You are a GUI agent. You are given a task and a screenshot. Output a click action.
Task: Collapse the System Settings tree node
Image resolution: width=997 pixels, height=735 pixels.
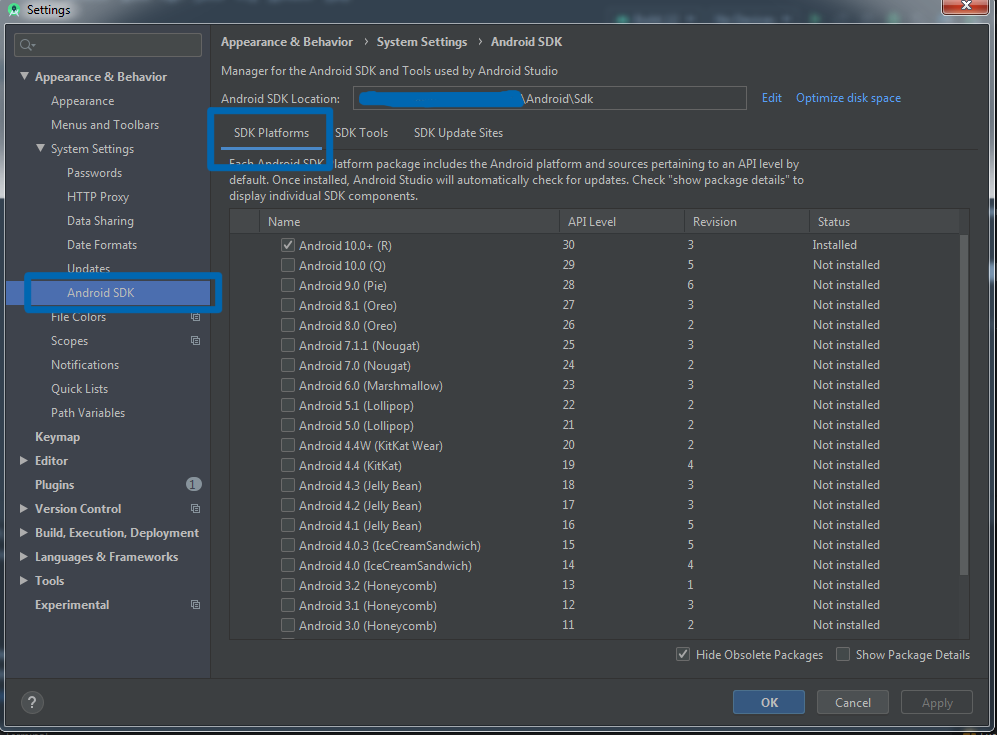[x=40, y=148]
